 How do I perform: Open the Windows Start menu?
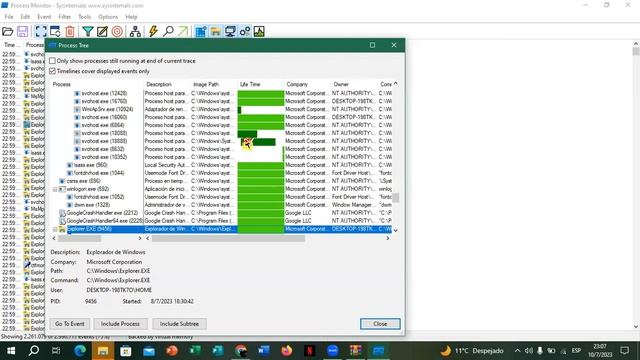(x=11, y=351)
